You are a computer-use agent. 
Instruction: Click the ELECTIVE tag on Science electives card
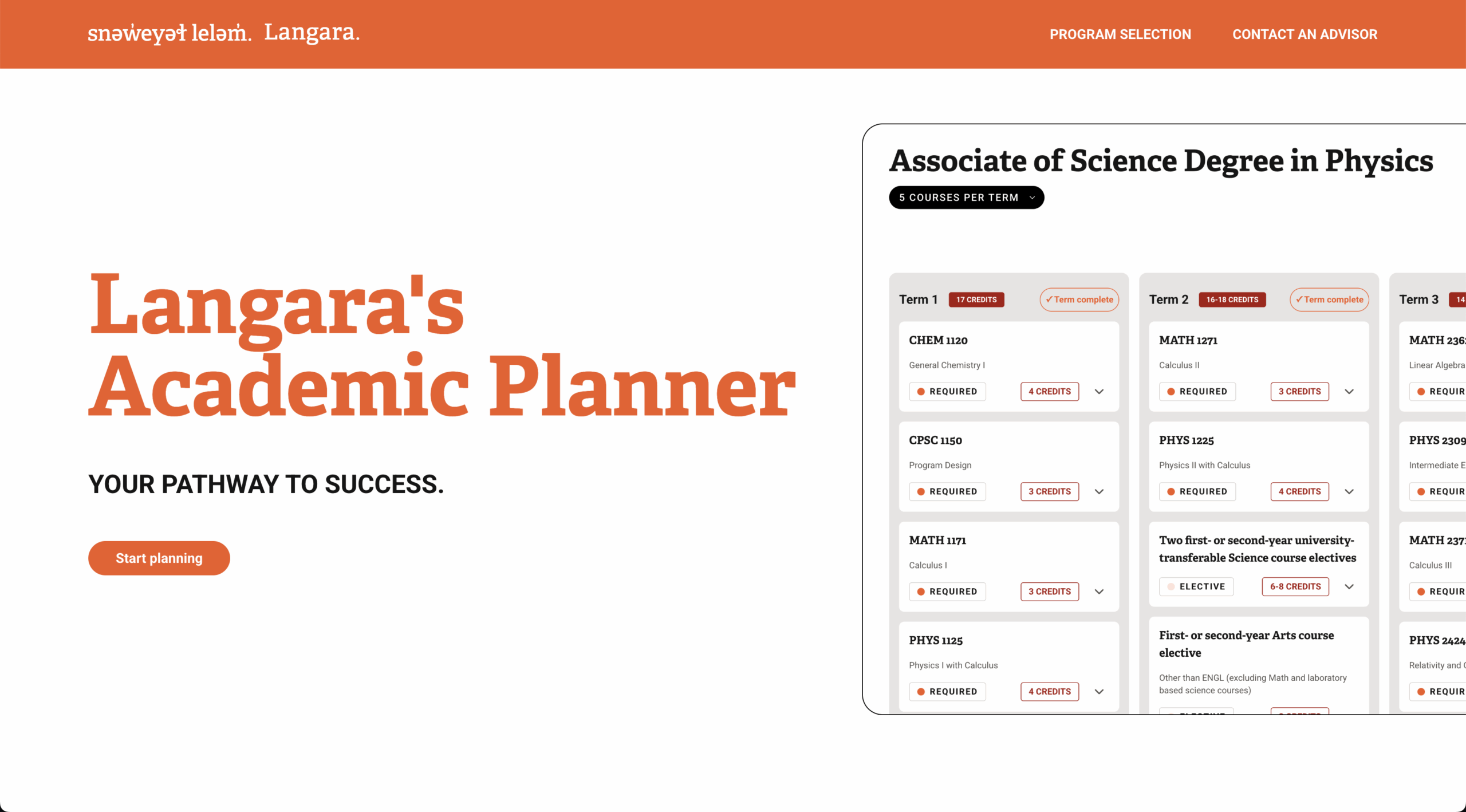point(1196,586)
